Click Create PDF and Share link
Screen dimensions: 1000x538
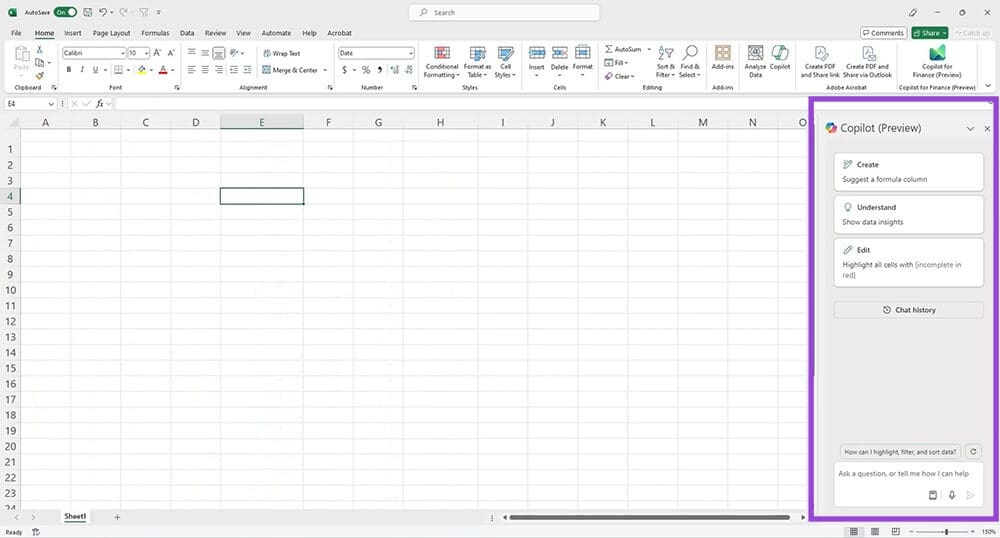coord(820,61)
